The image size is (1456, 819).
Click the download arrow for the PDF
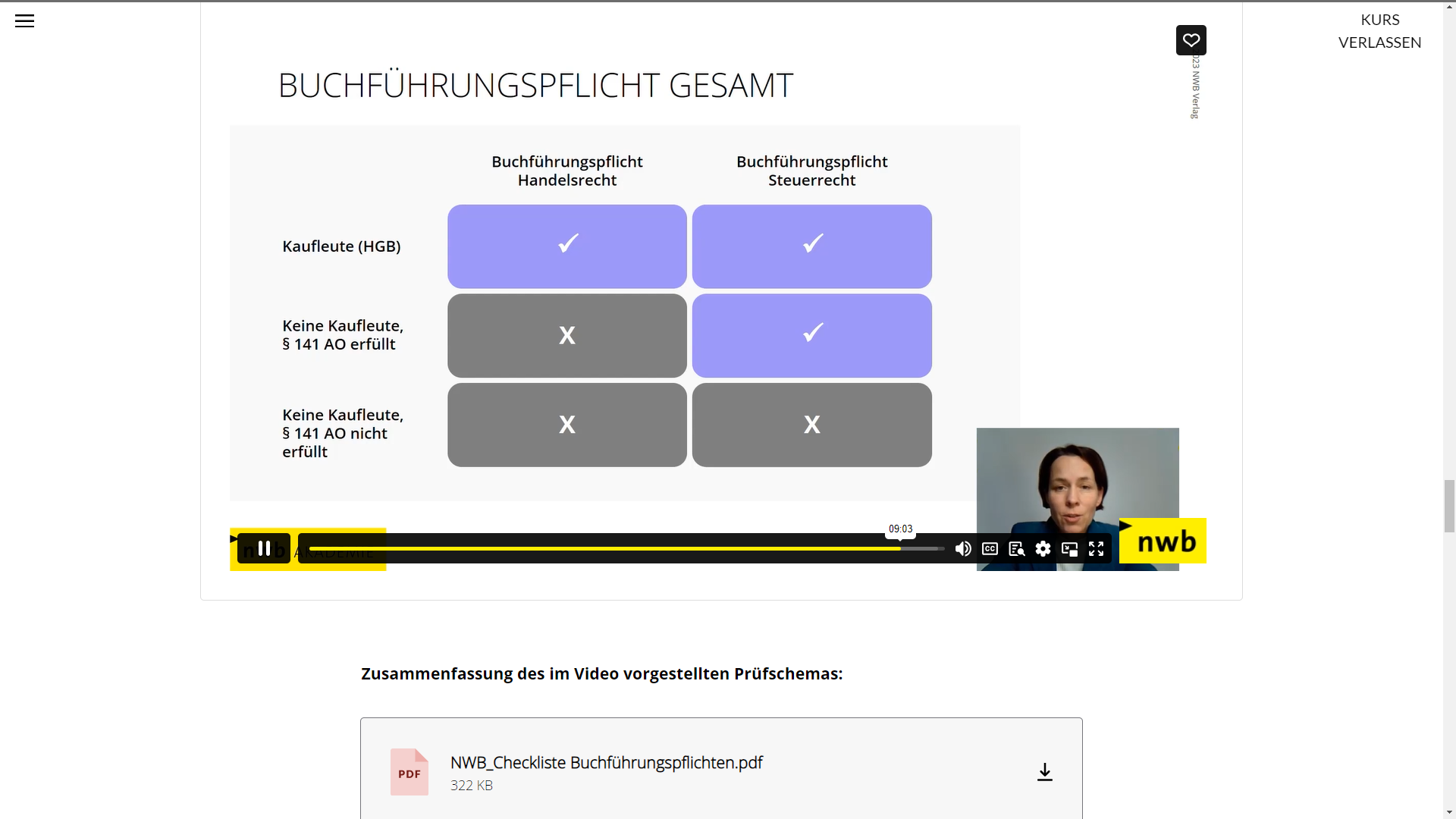coord(1044,771)
